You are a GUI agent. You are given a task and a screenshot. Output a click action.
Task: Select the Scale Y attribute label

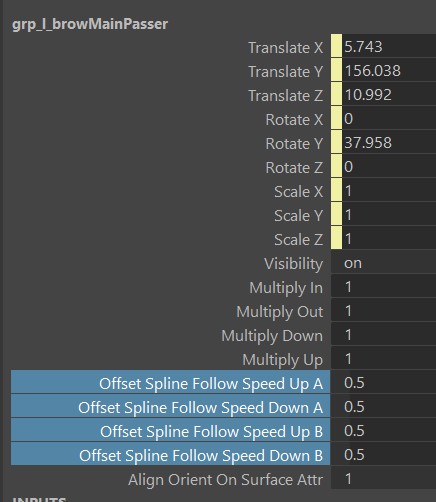click(x=298, y=215)
